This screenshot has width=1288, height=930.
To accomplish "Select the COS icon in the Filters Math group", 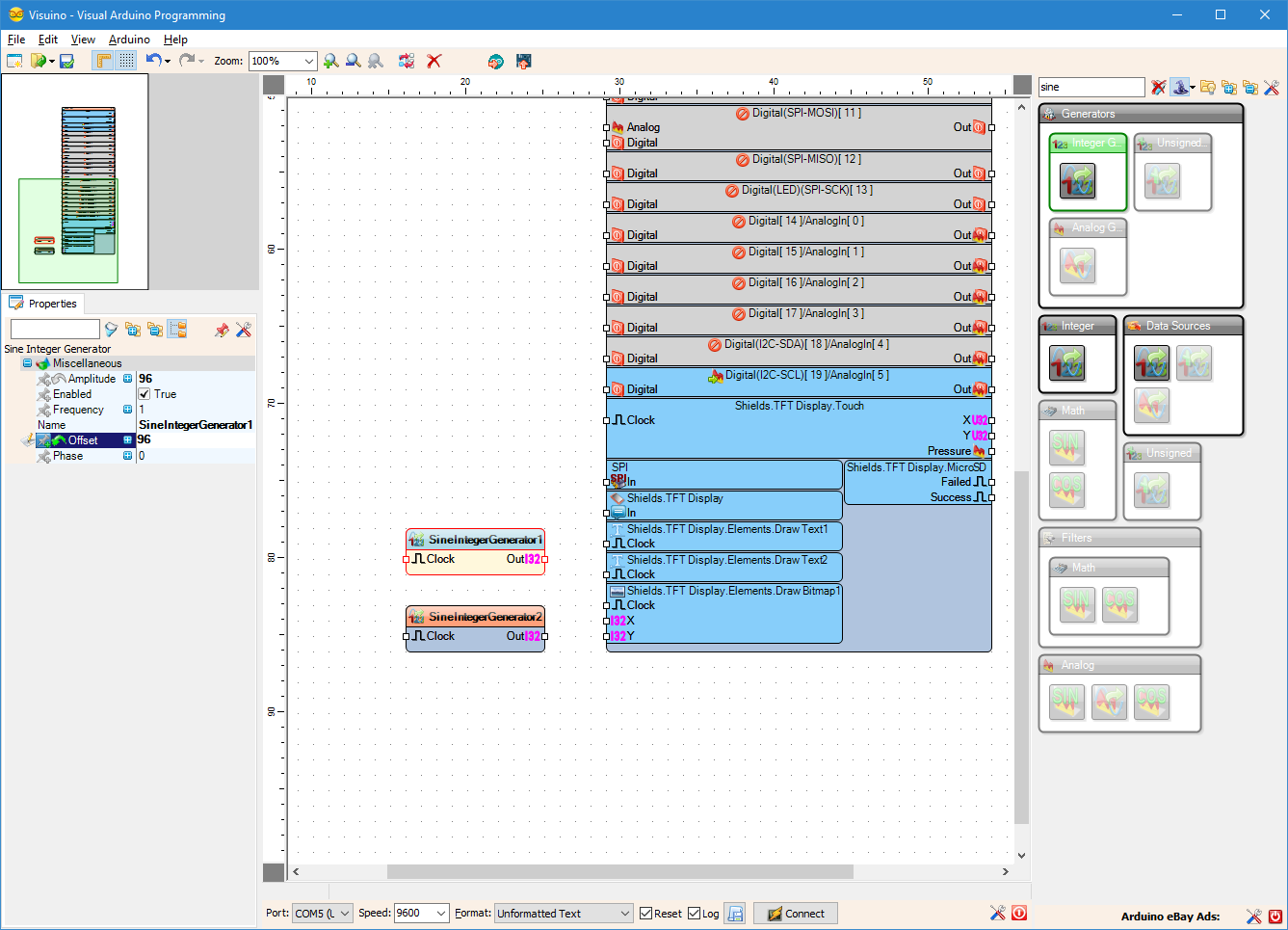I will [x=1119, y=603].
